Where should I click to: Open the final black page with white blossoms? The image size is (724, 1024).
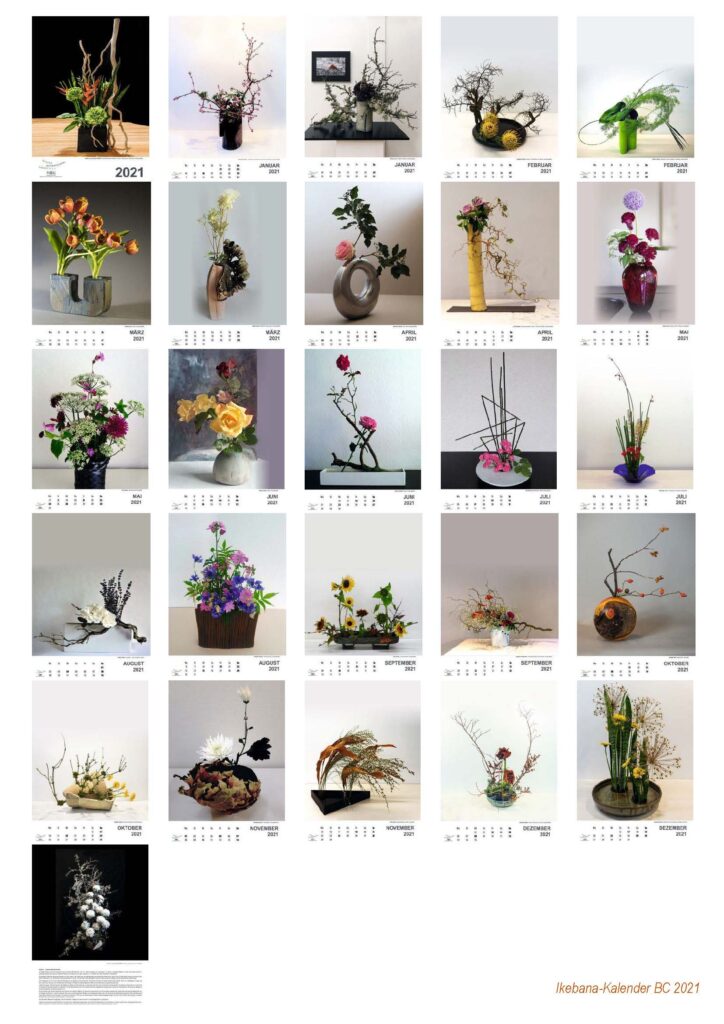click(90, 925)
